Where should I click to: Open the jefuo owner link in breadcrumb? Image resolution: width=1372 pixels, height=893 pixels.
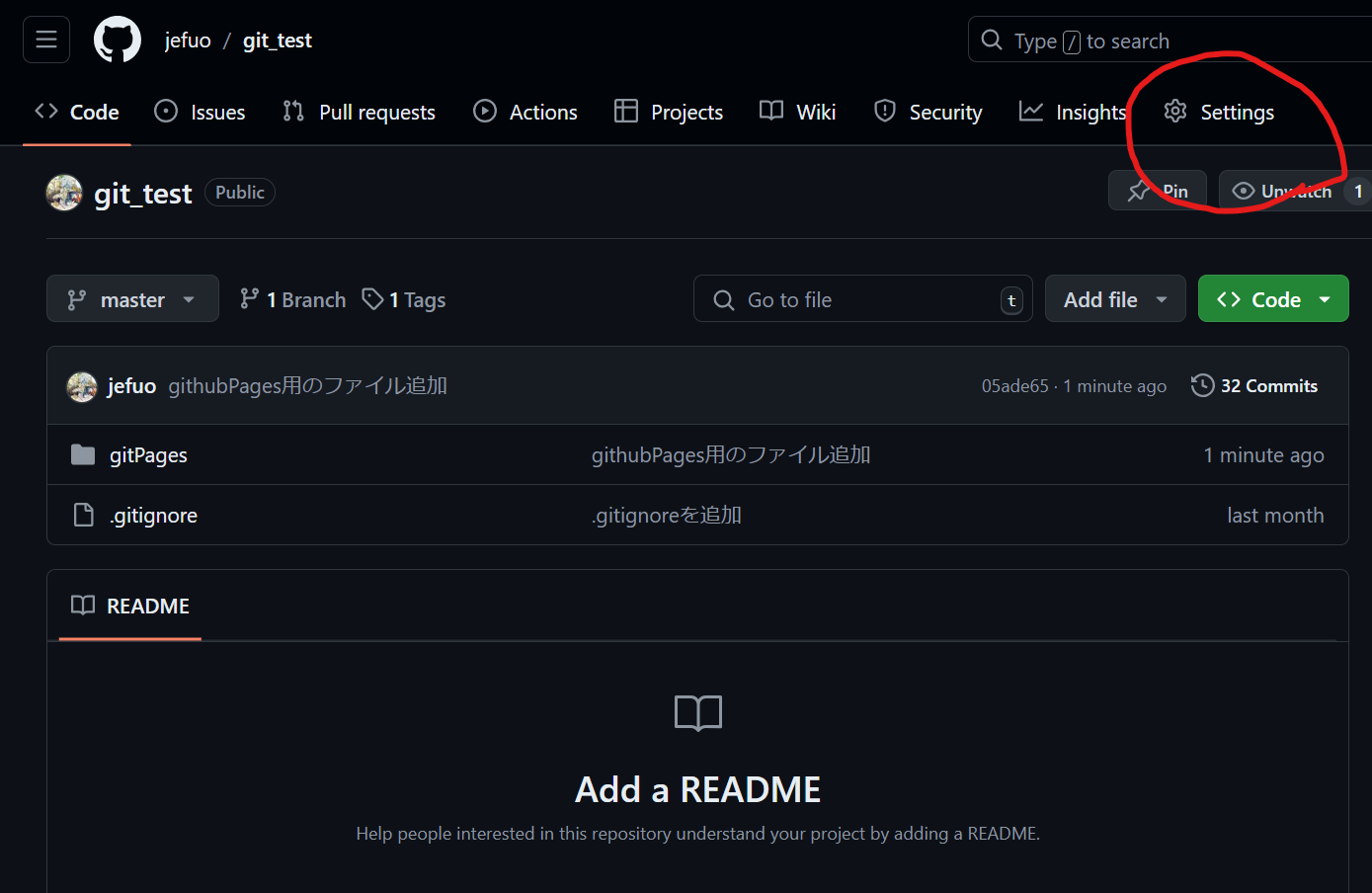pyautogui.click(x=188, y=41)
